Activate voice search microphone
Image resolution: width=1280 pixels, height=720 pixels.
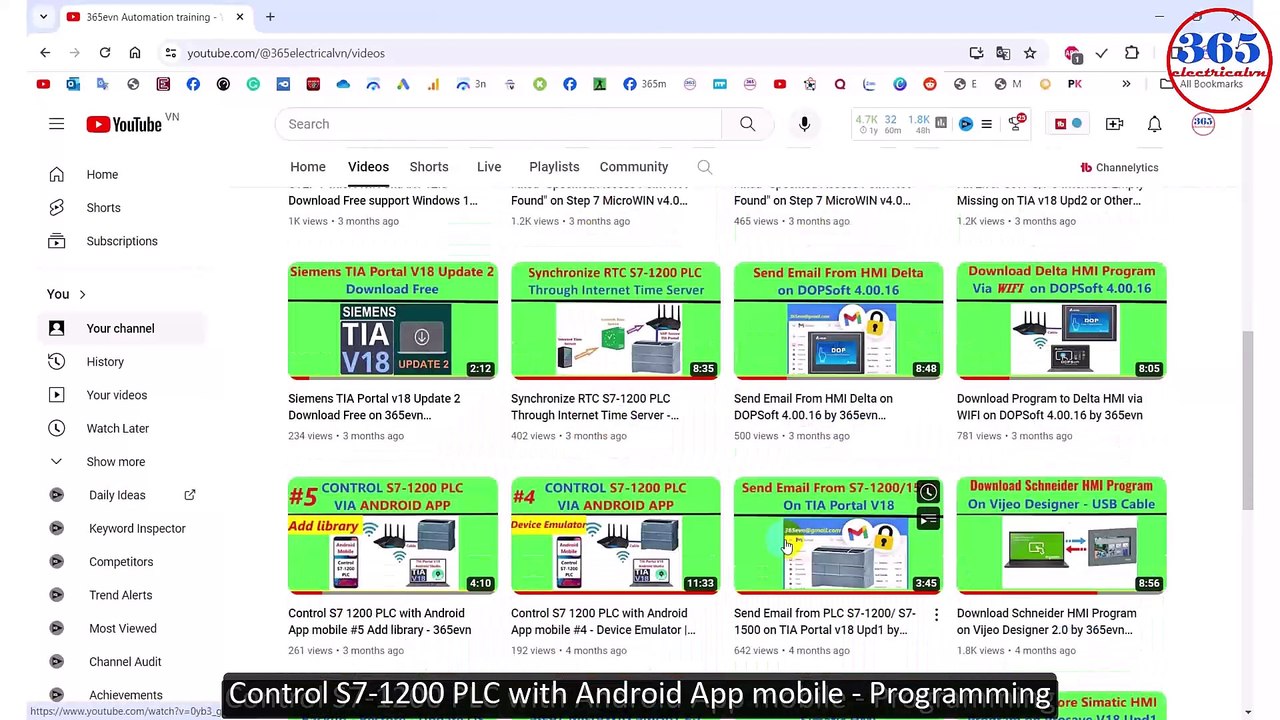click(804, 124)
